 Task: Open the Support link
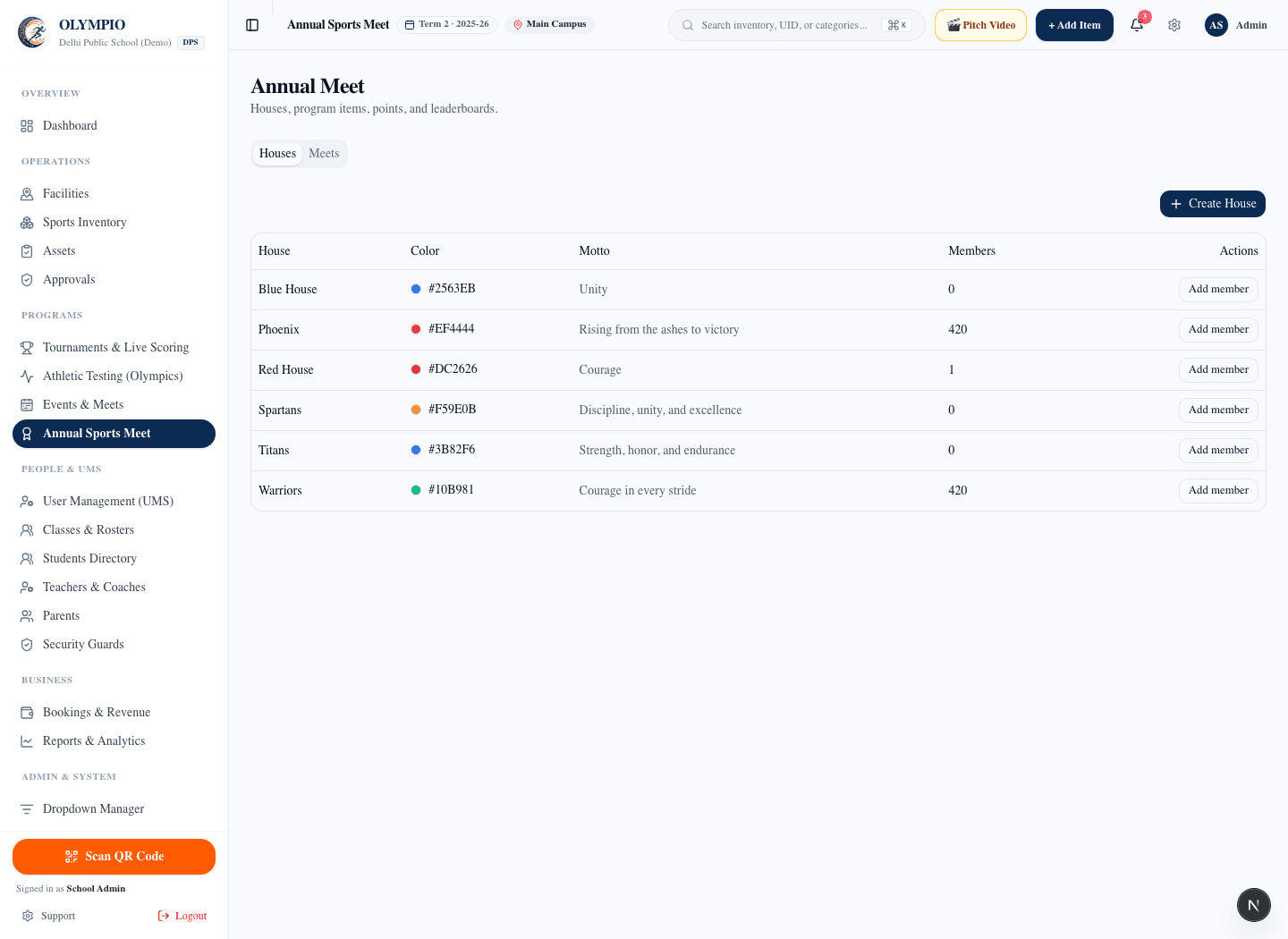49,916
